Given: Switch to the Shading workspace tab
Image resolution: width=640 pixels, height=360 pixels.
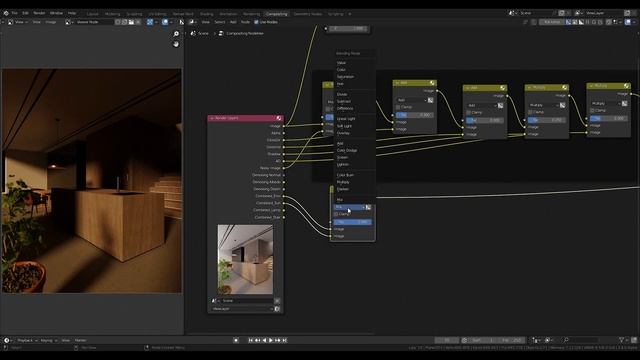Looking at the screenshot, I should pyautogui.click(x=207, y=14).
